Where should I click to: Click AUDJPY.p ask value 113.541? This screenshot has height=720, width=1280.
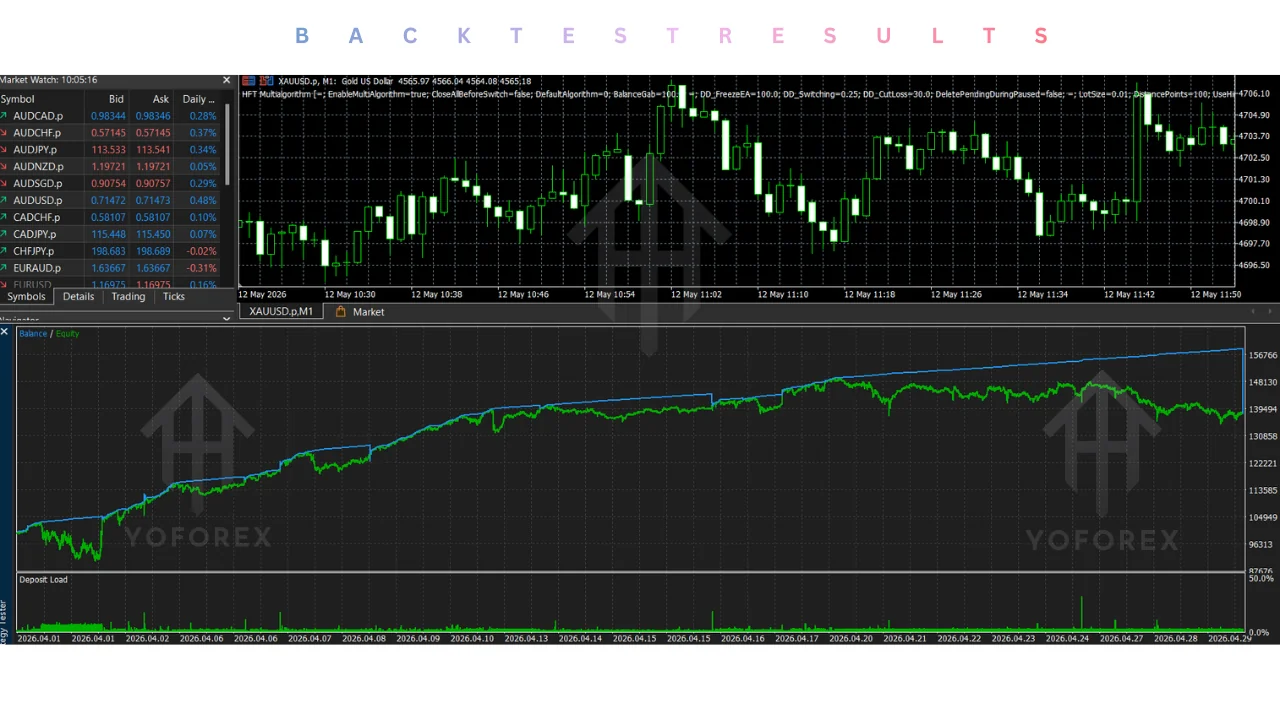[x=153, y=150]
